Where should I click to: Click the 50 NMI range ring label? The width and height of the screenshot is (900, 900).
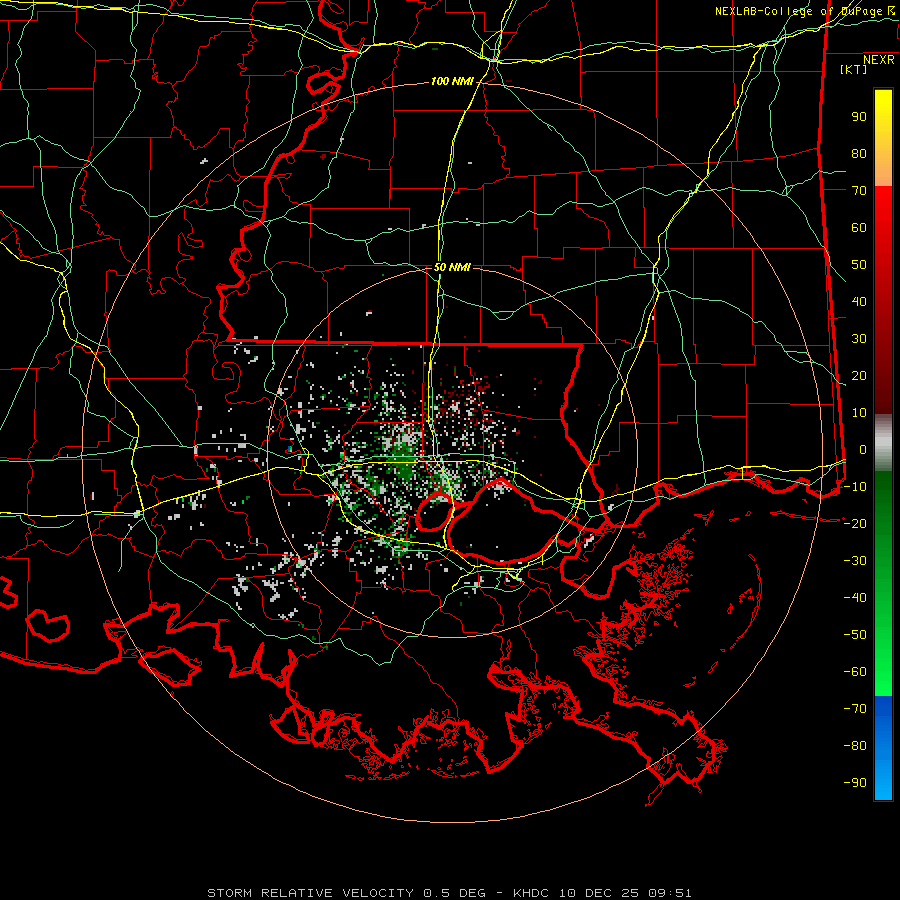pyautogui.click(x=452, y=267)
